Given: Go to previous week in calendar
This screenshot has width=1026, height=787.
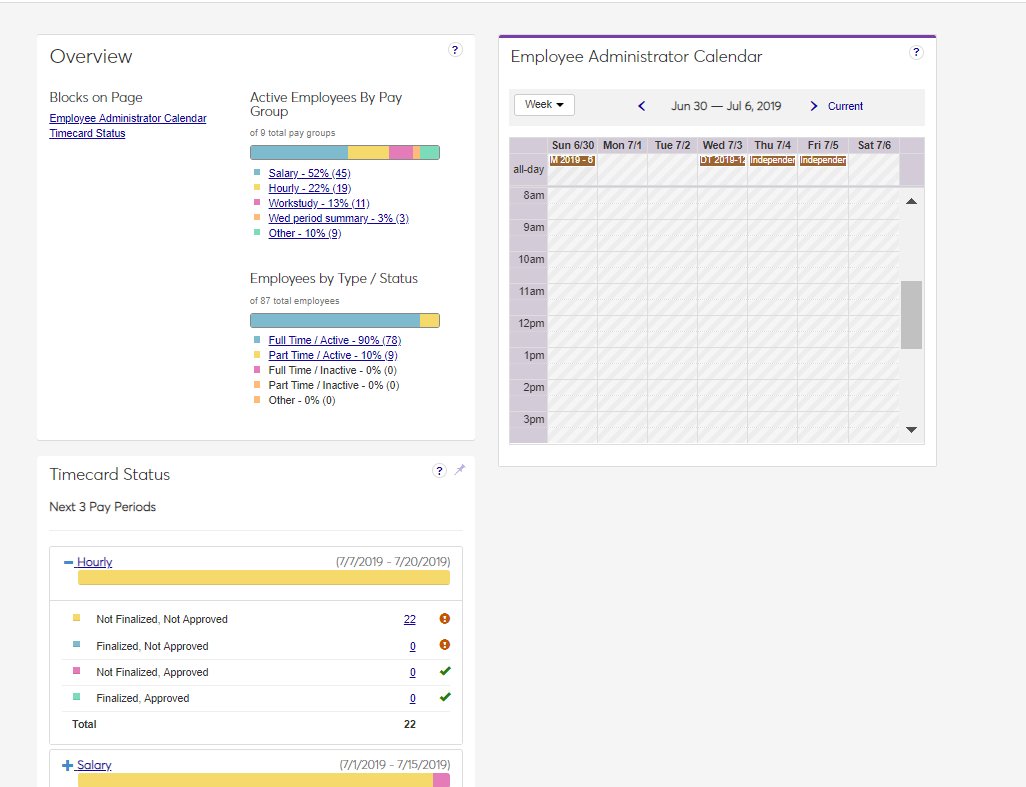Looking at the screenshot, I should coord(642,106).
